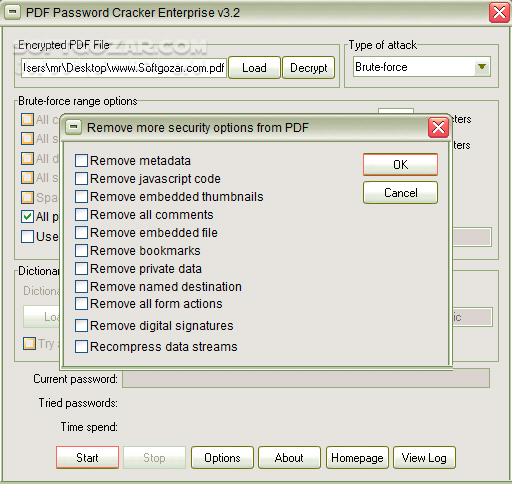Close the Remove more security options dialog

(x=438, y=127)
